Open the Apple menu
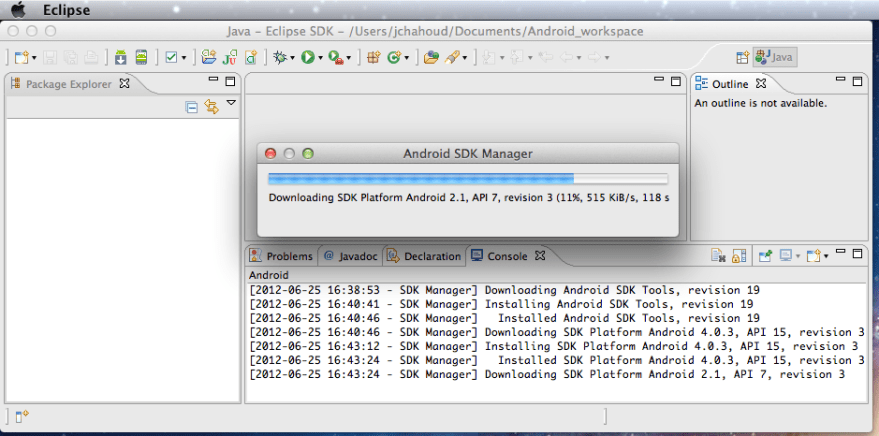 click(18, 10)
